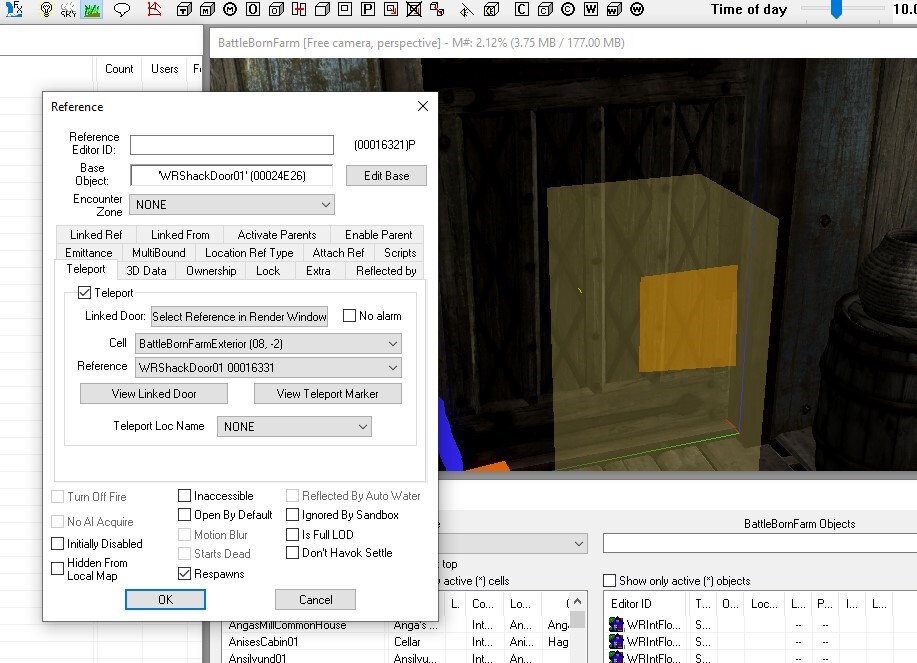The height and width of the screenshot is (663, 917).
Task: Click the cube icon labeled W
Action: click(x=614, y=9)
